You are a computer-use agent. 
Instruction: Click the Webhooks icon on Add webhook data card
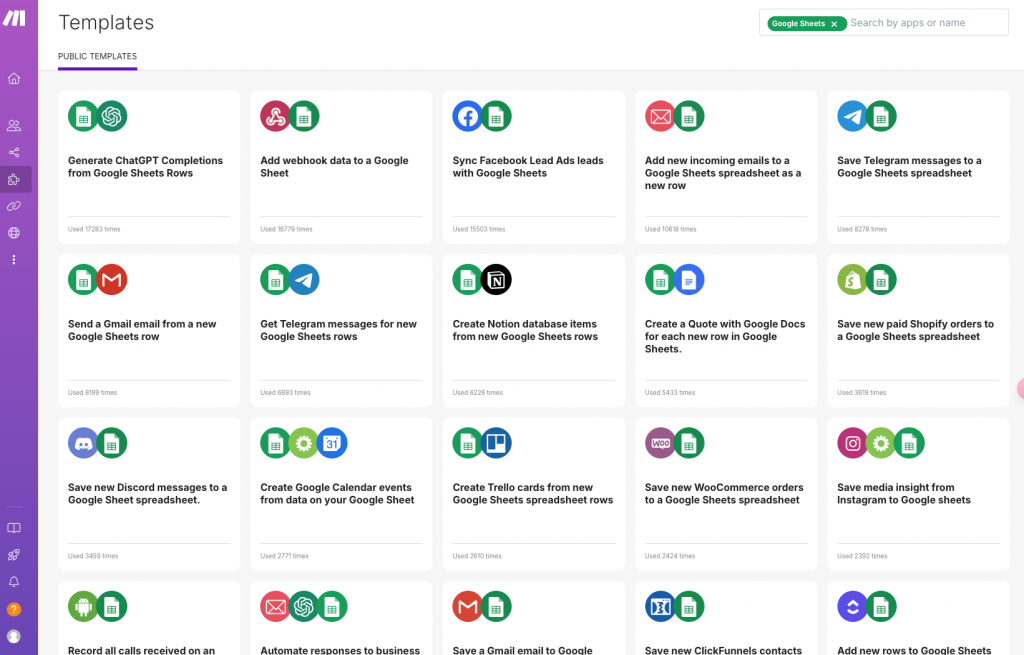275,116
